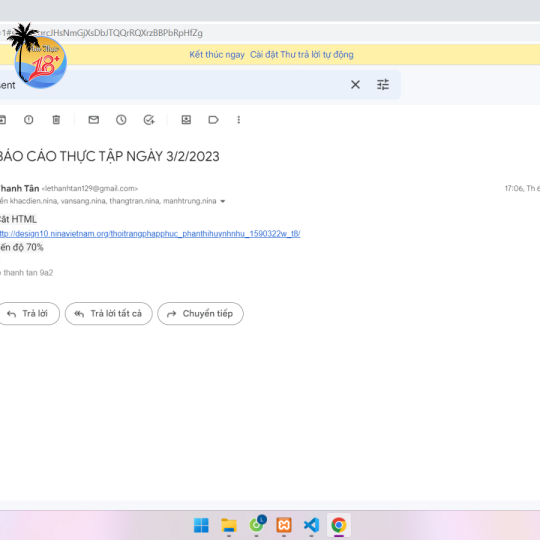540x540 pixels.
Task: Expand the recipient details arrow
Action: pyautogui.click(x=223, y=201)
